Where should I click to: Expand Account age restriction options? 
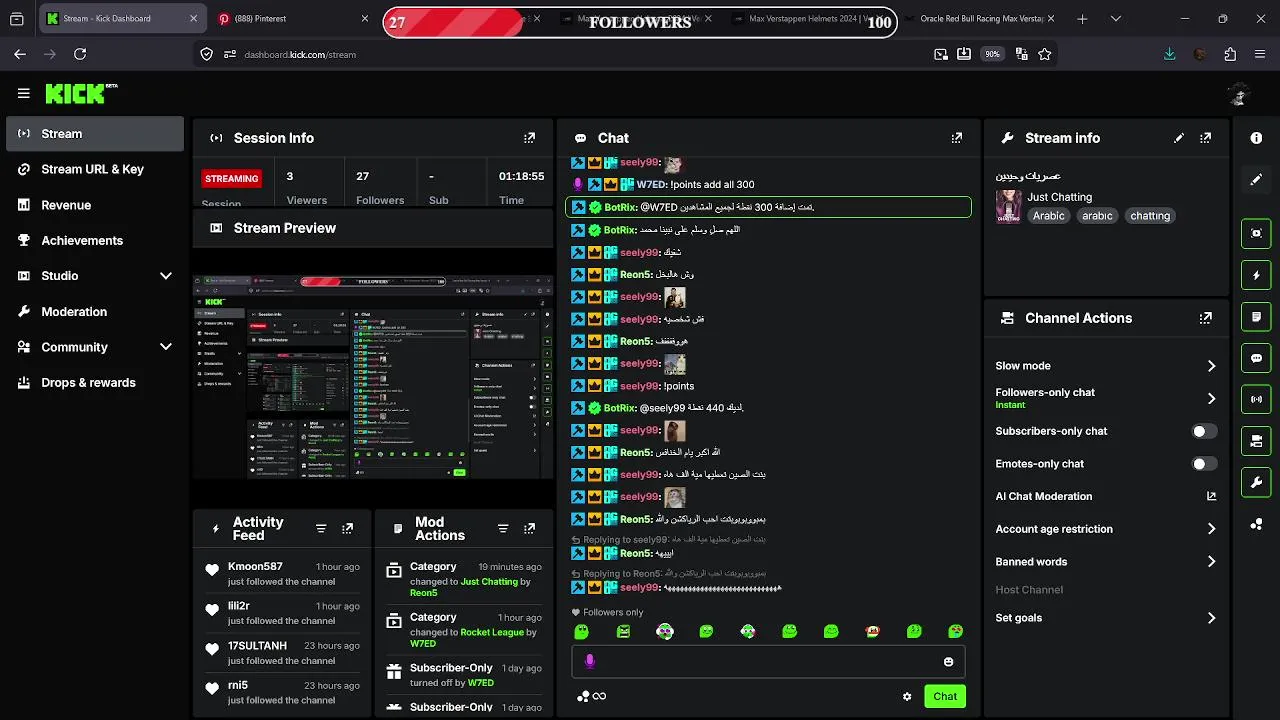point(1211,529)
